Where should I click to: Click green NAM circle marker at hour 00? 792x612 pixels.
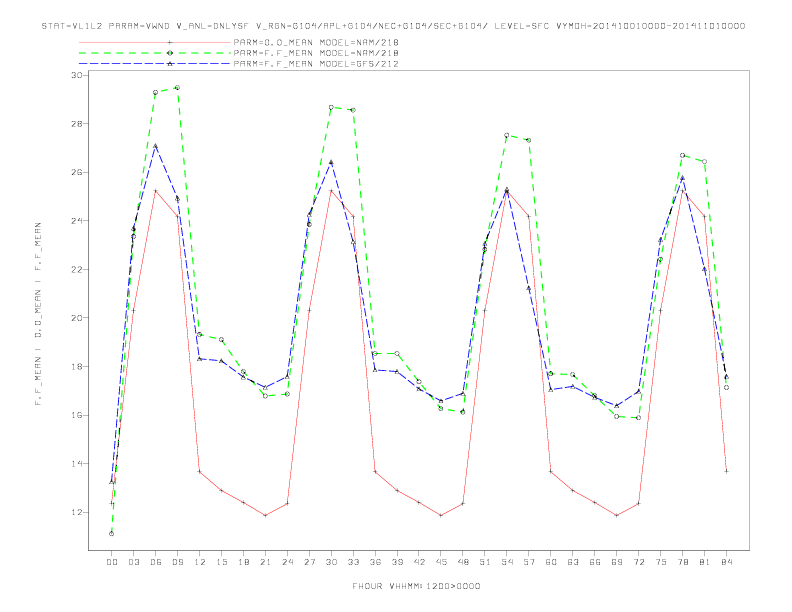point(112,534)
